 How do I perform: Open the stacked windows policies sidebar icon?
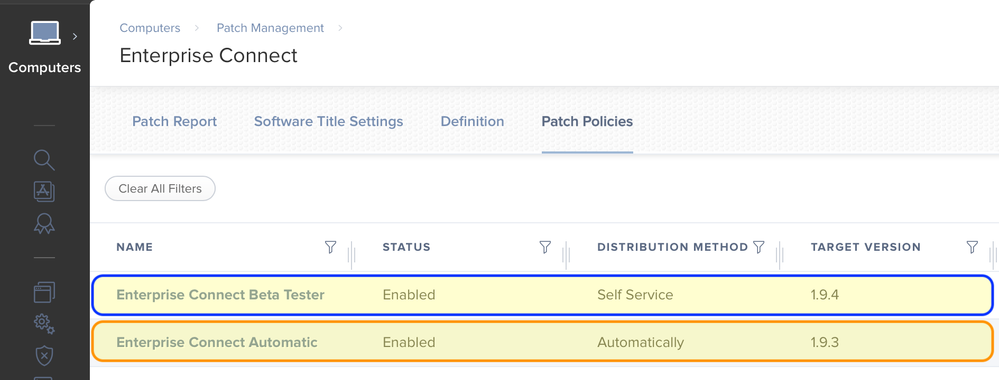[44, 292]
